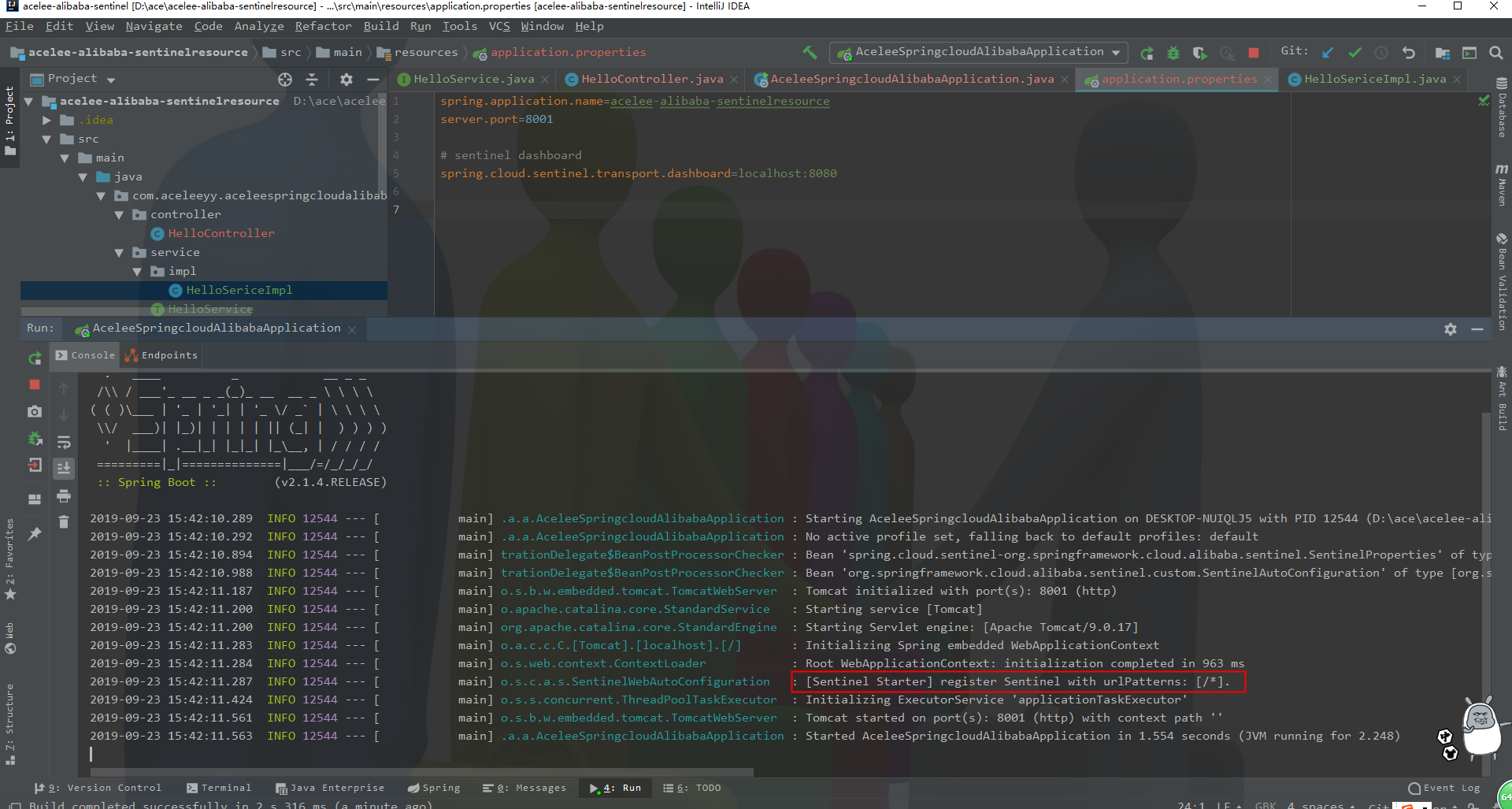
Task: Open the Navigate menu
Action: click(x=154, y=26)
